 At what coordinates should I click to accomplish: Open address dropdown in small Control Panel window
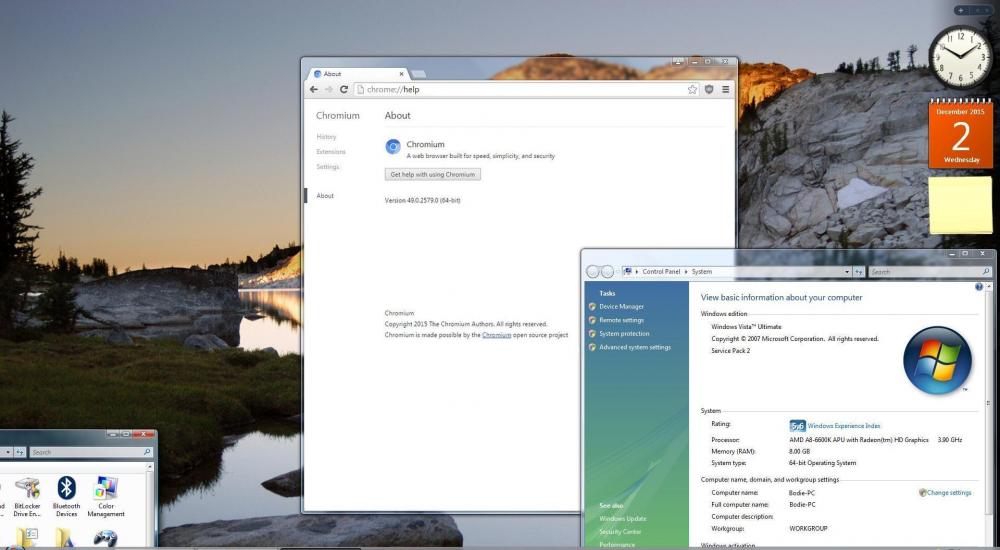pos(9,452)
